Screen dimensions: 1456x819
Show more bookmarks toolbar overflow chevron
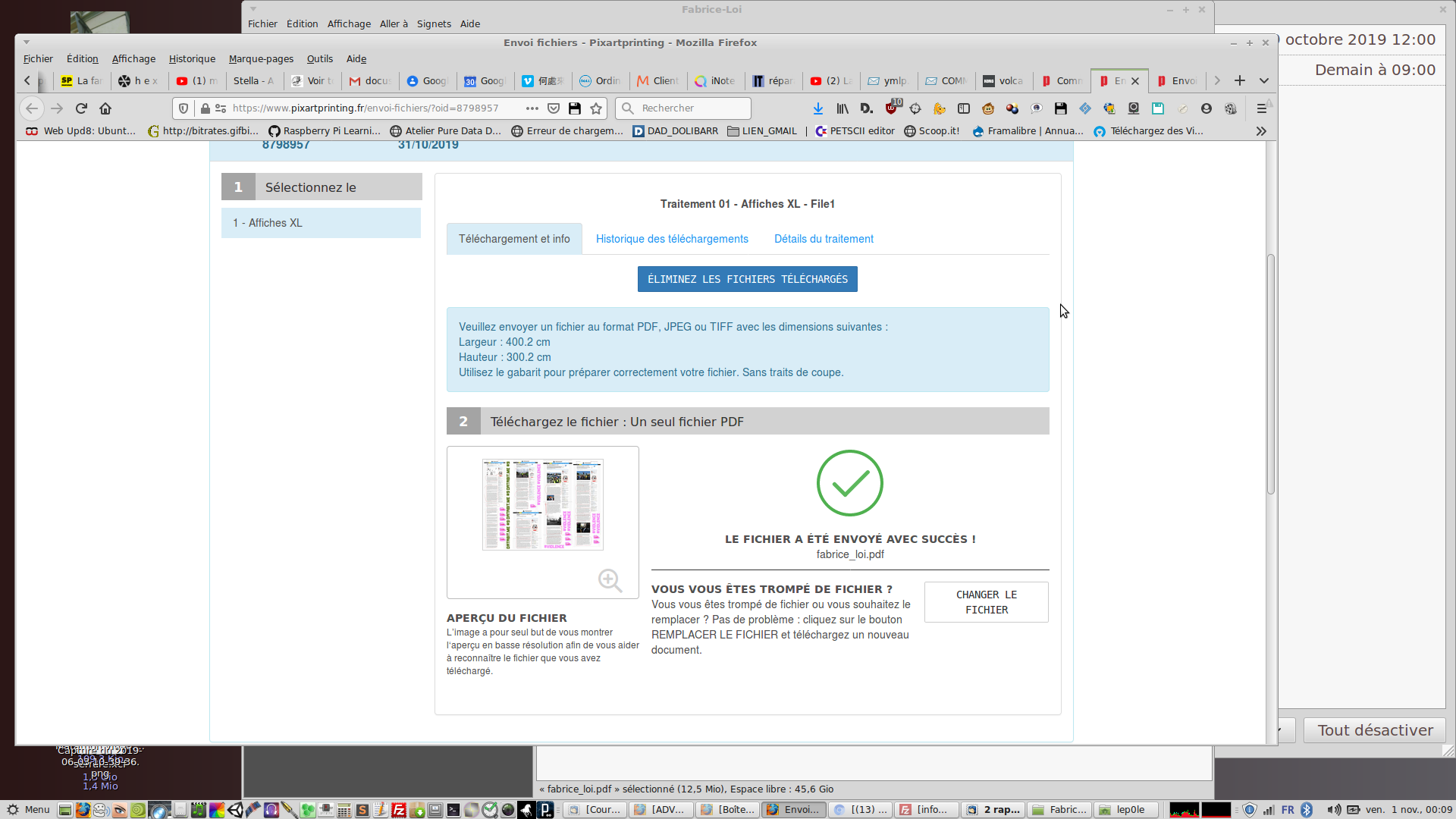point(1261,131)
